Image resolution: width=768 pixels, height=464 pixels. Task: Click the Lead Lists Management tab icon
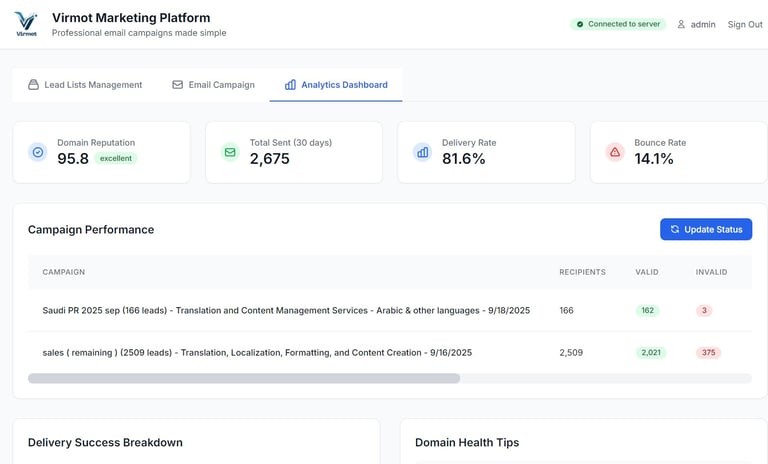[34, 85]
